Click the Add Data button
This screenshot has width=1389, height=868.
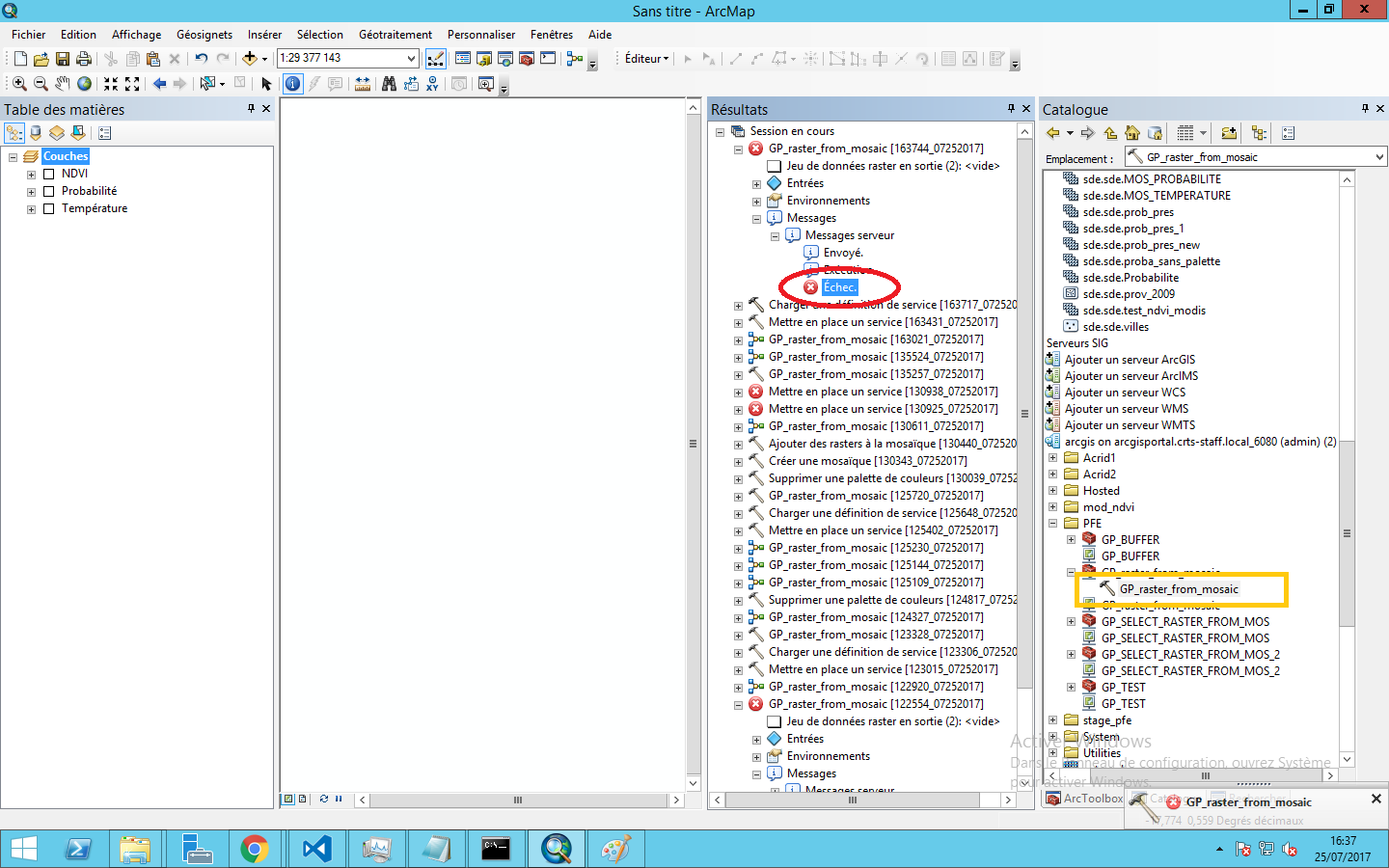coord(250,59)
